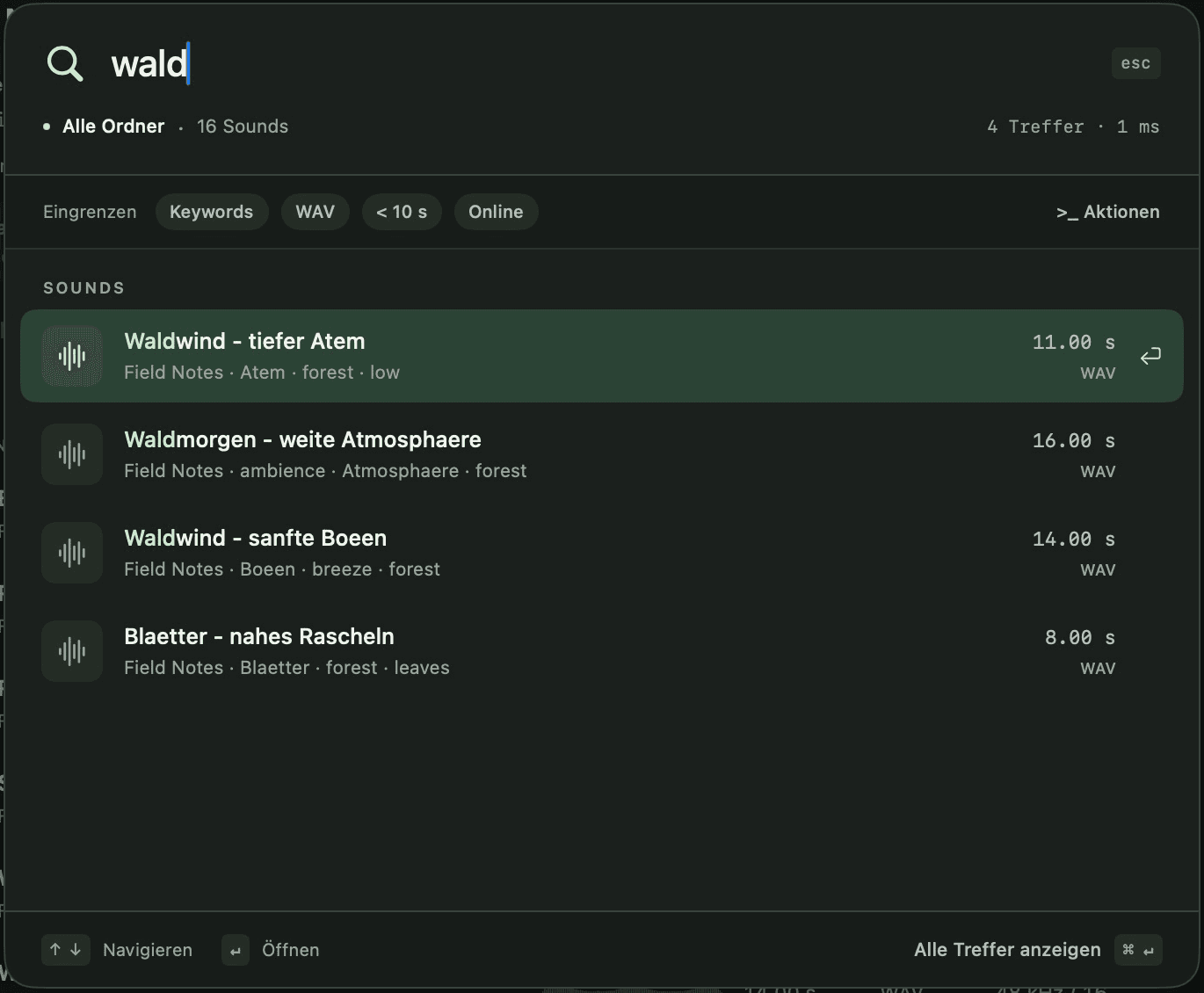Select the Waldwind - sanfte Boeen result
This screenshot has height=993, width=1204.
(602, 553)
